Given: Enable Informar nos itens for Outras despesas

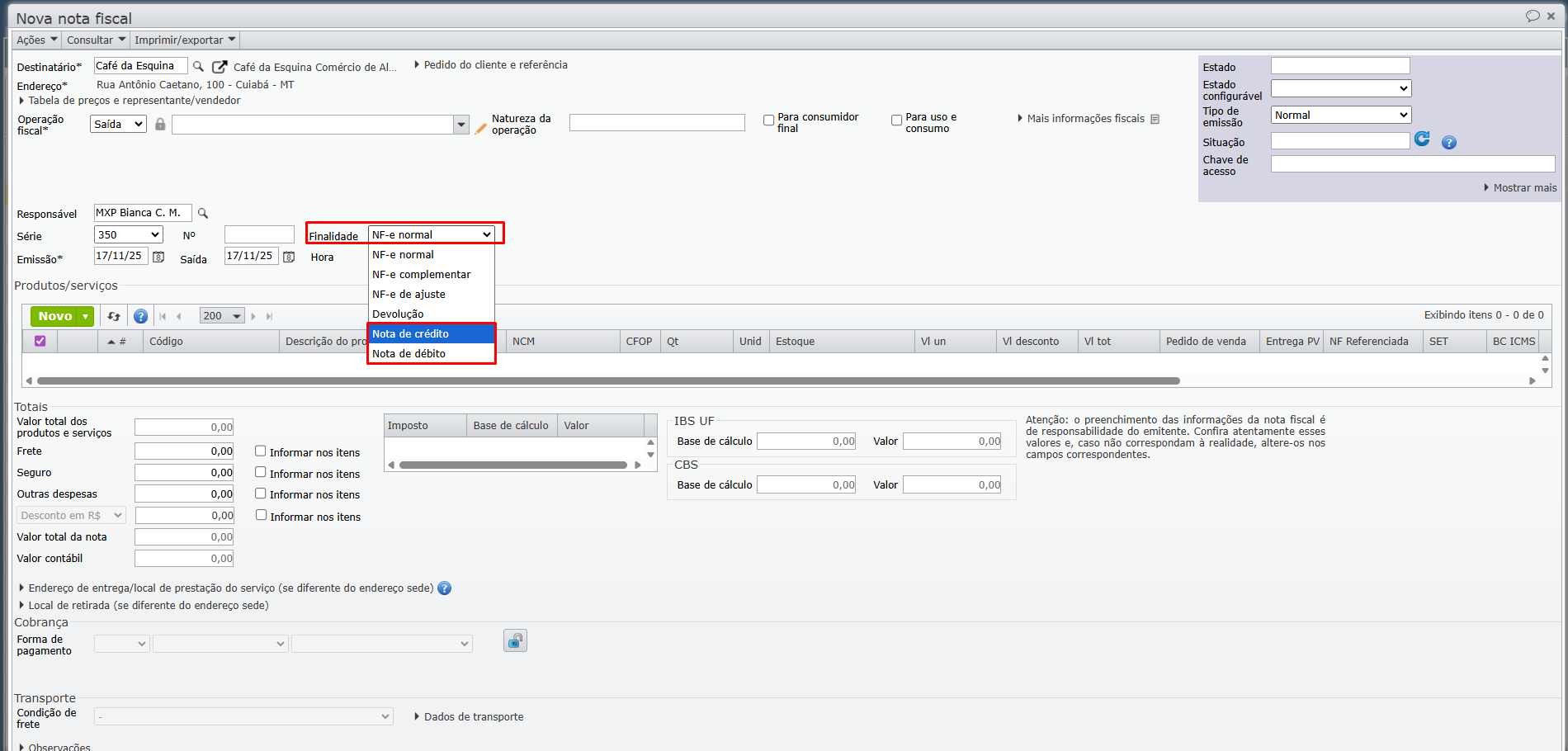Looking at the screenshot, I should tap(261, 494).
